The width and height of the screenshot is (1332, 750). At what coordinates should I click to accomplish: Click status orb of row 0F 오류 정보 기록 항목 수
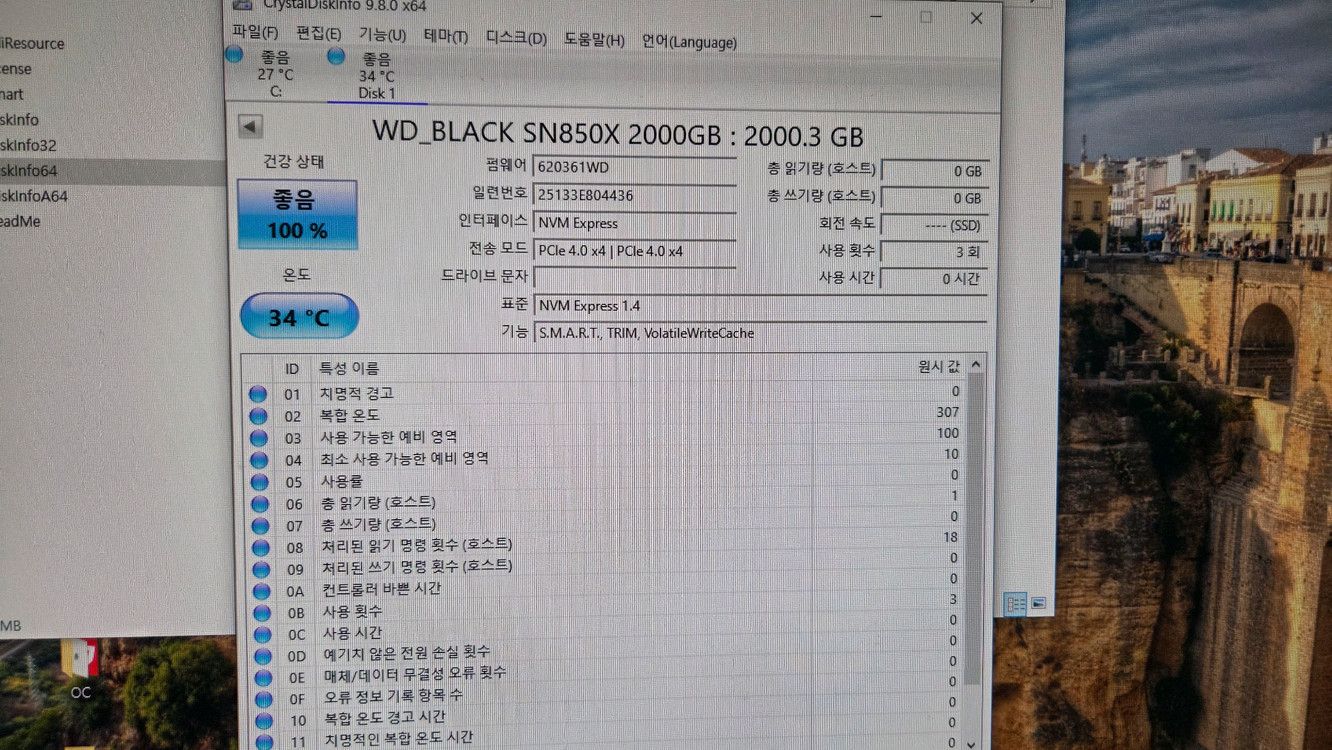pyautogui.click(x=264, y=699)
